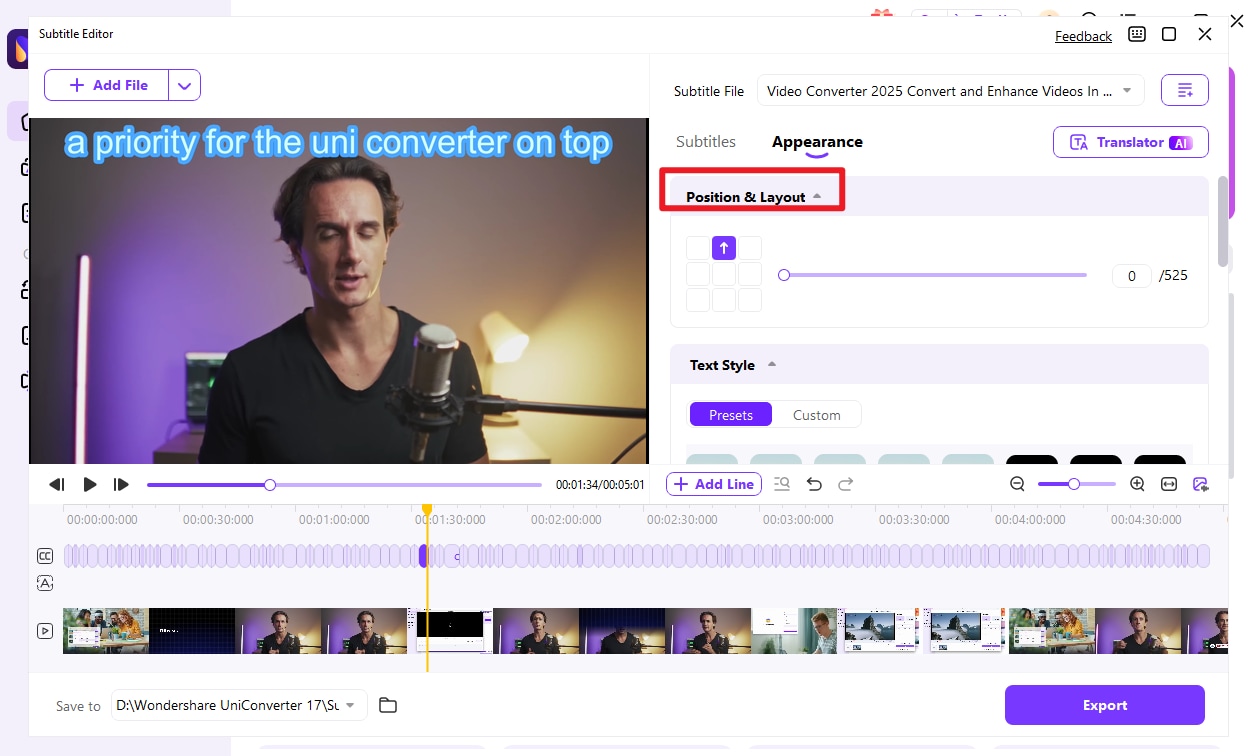Image resolution: width=1253 pixels, height=756 pixels.
Task: Expand the Add File dropdown arrow
Action: pos(184,85)
